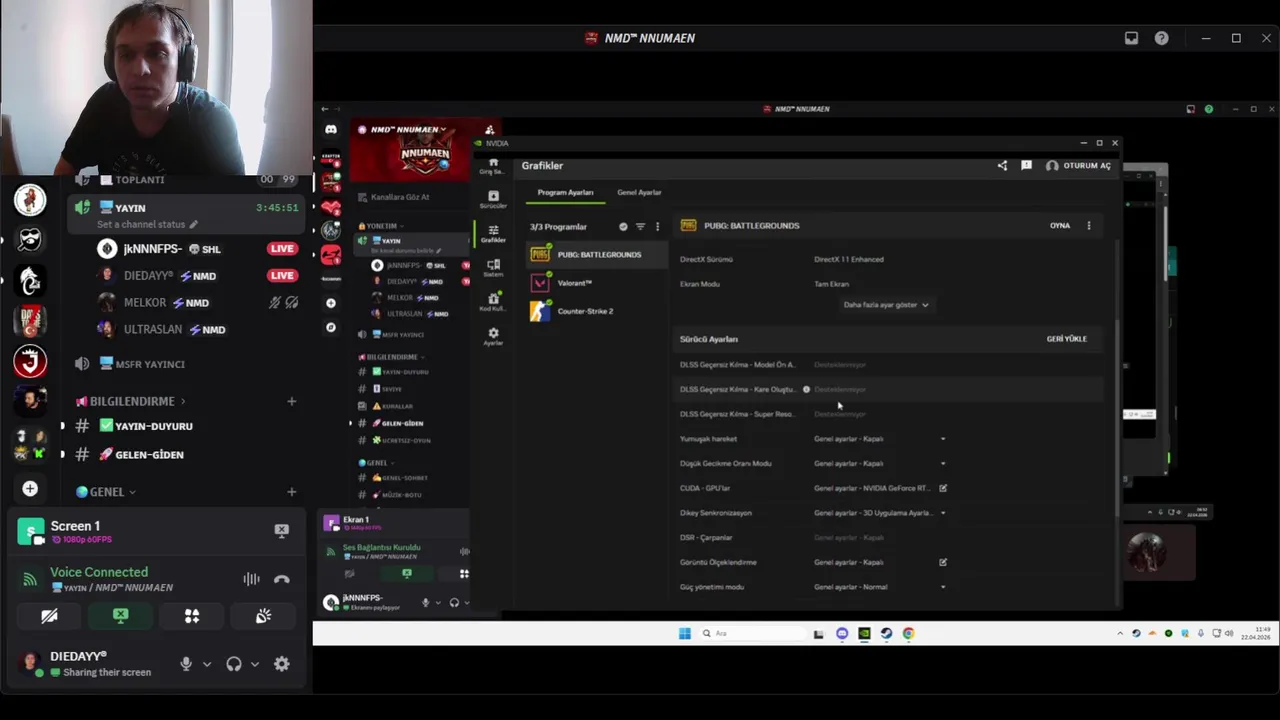Add a server with plus button
The height and width of the screenshot is (720, 1280).
pos(30,488)
